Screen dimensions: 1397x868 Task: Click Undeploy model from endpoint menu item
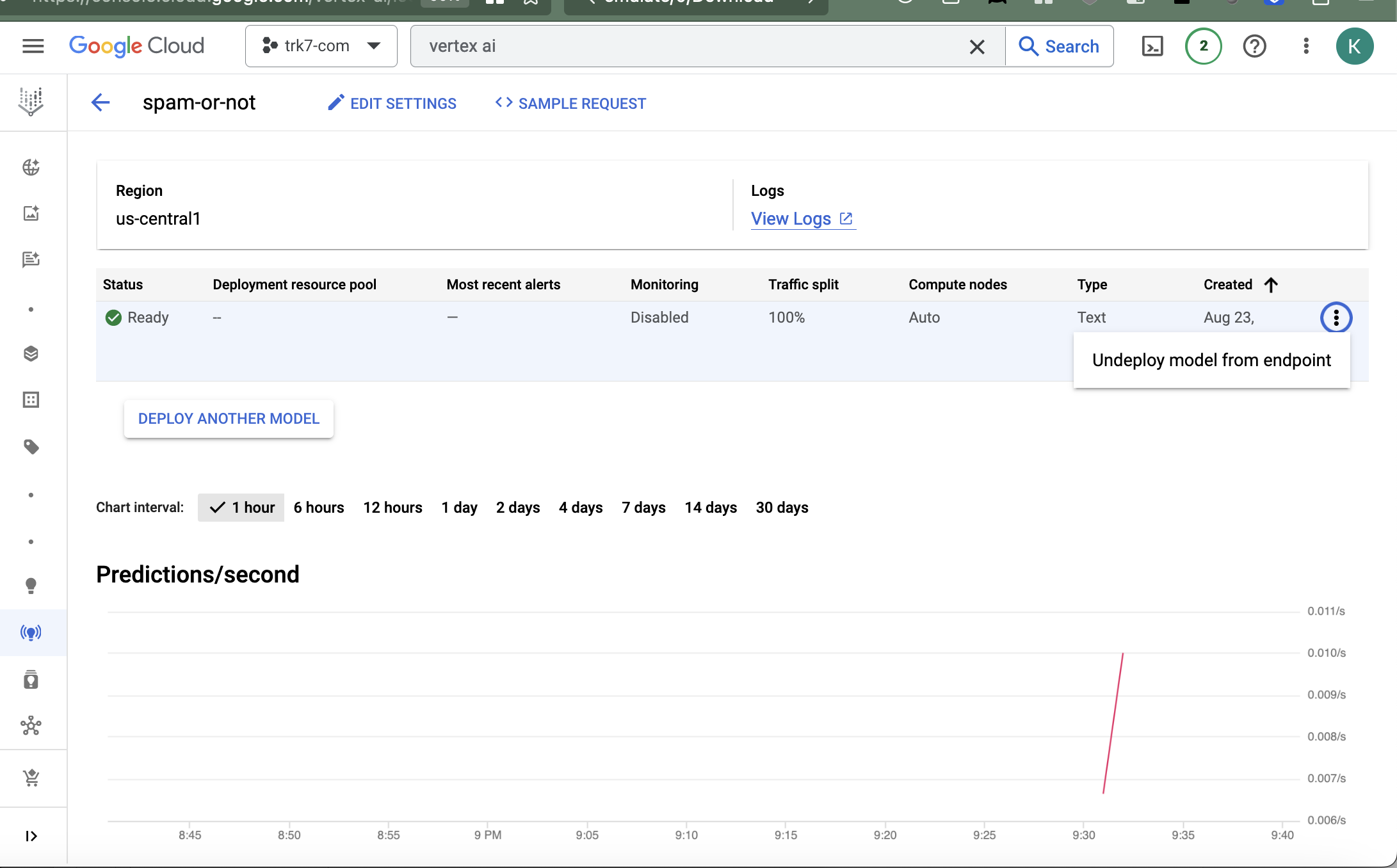(x=1211, y=360)
